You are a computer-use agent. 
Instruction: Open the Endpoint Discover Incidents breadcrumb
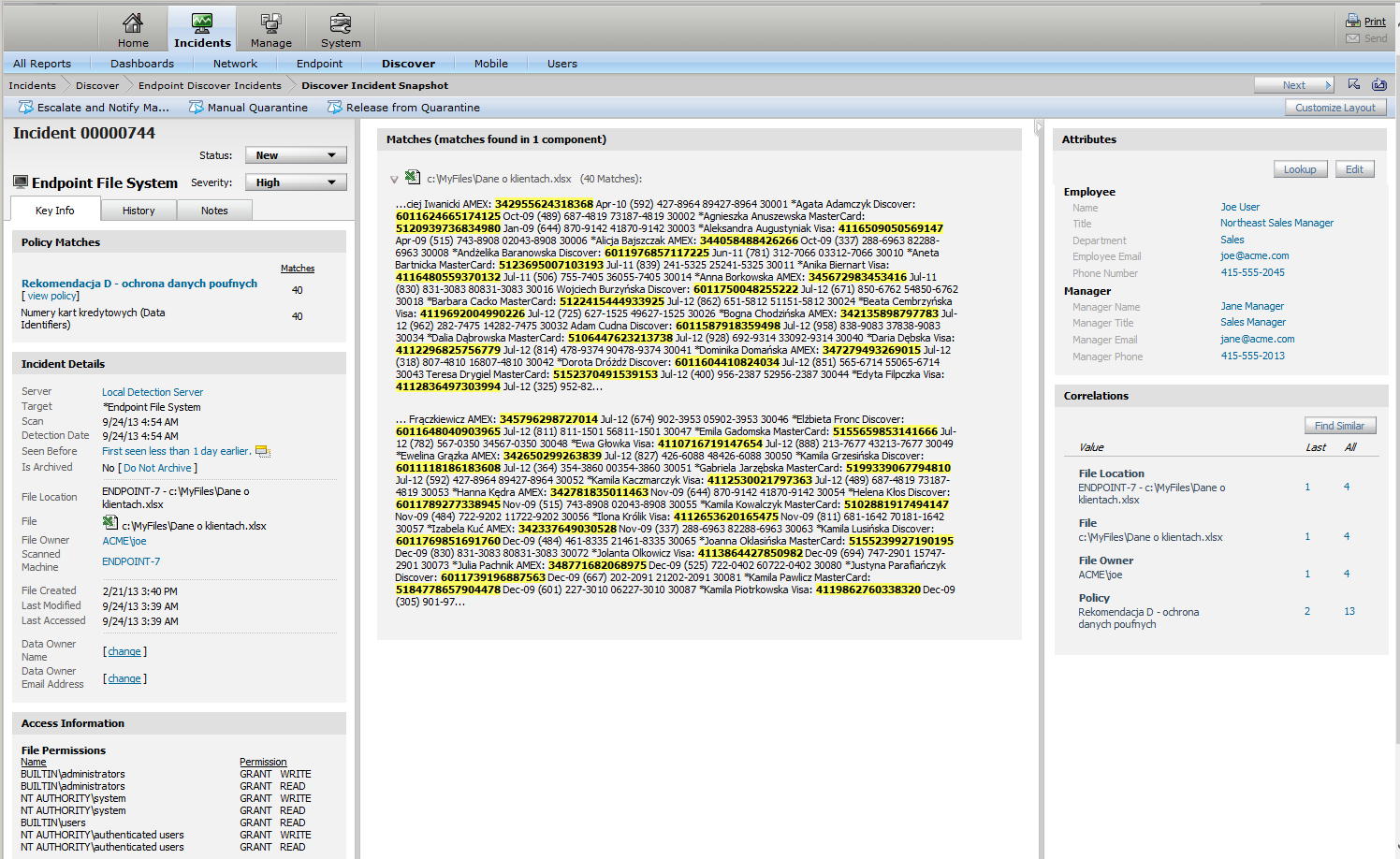(210, 85)
